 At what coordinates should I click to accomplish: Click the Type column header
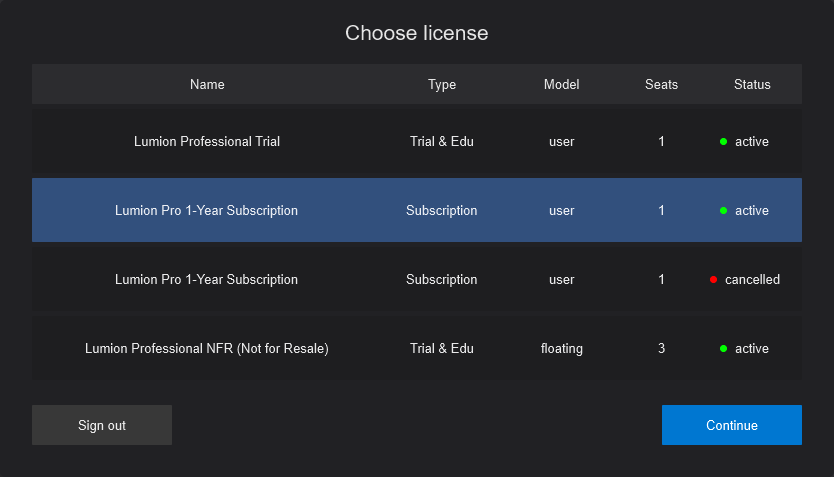point(441,85)
